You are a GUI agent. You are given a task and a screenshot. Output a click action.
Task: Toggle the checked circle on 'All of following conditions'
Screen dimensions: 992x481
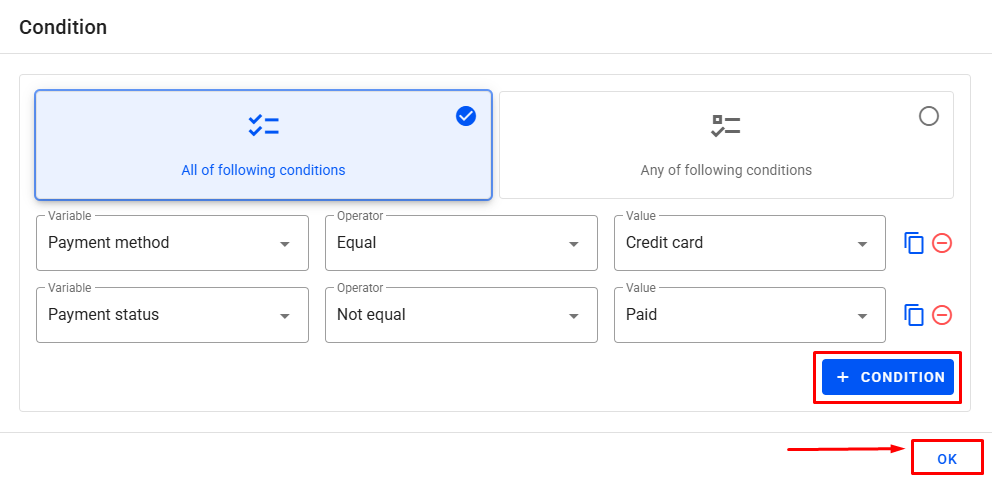tap(466, 116)
